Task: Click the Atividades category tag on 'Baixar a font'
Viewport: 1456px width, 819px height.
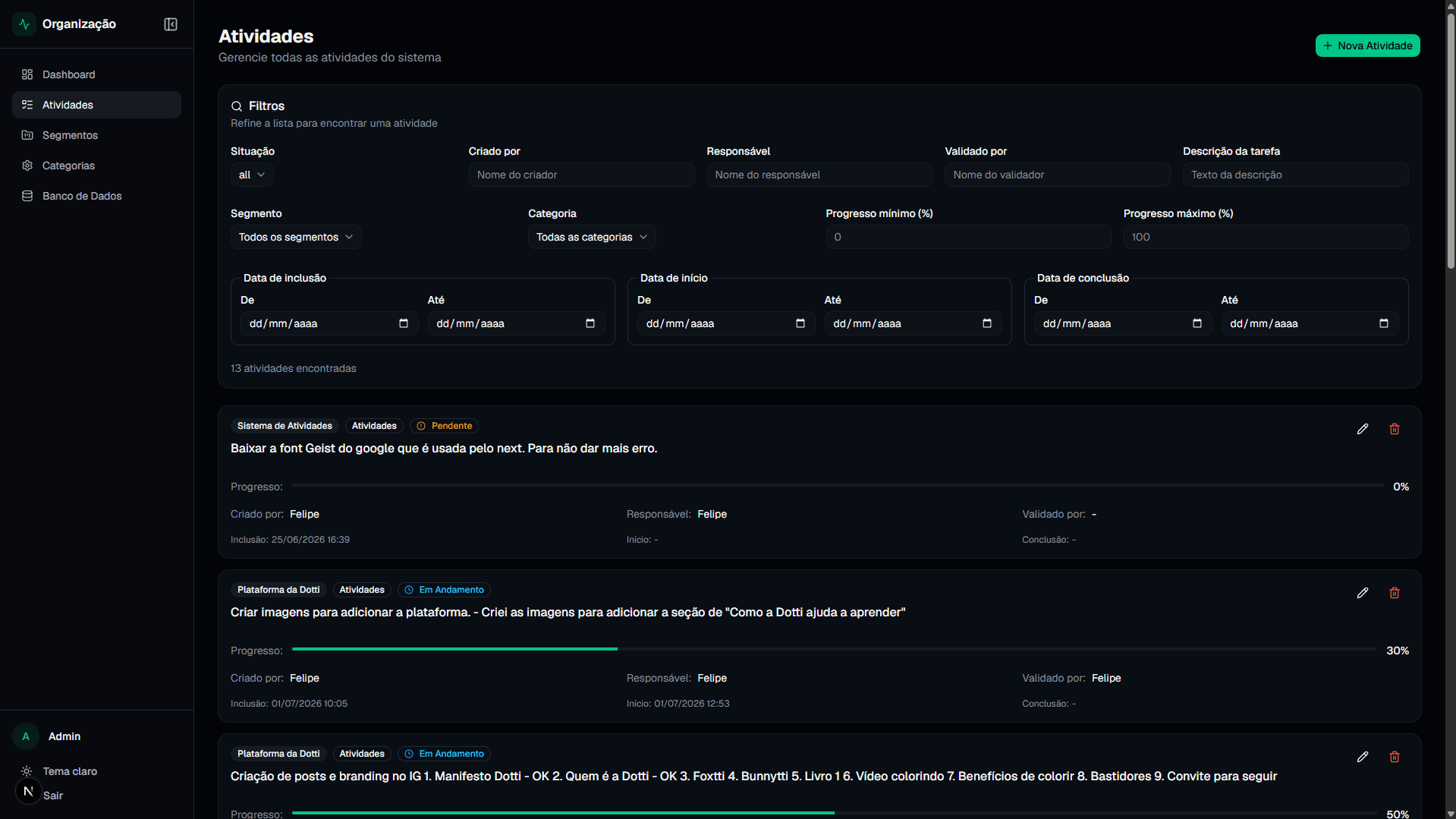Action: coord(374,426)
